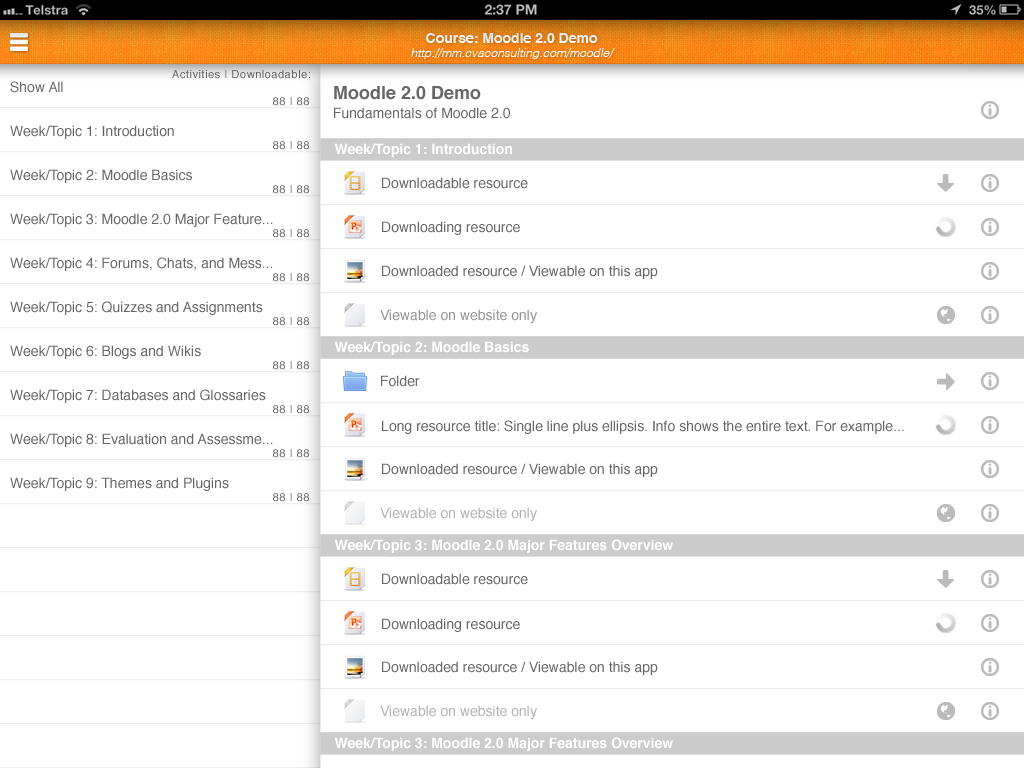Open info for the Topic 2 Downloaded resource
The width and height of the screenshot is (1024, 768).
click(x=989, y=469)
